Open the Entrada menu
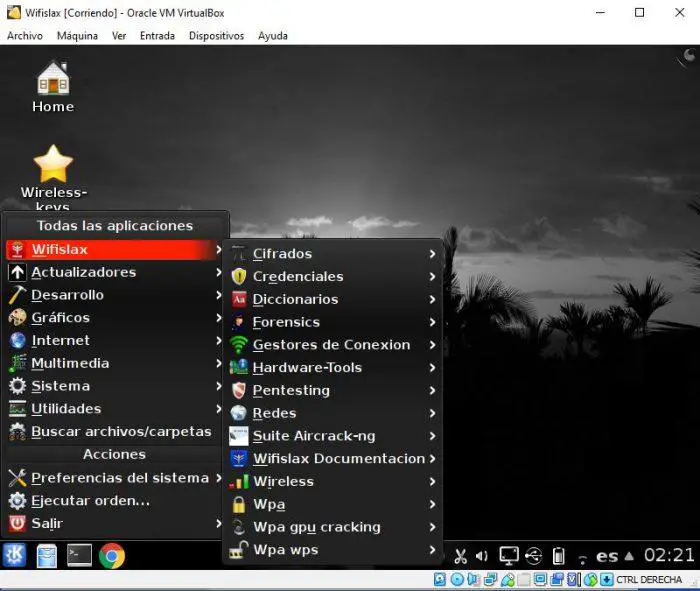This screenshot has width=700, height=591. point(157,36)
